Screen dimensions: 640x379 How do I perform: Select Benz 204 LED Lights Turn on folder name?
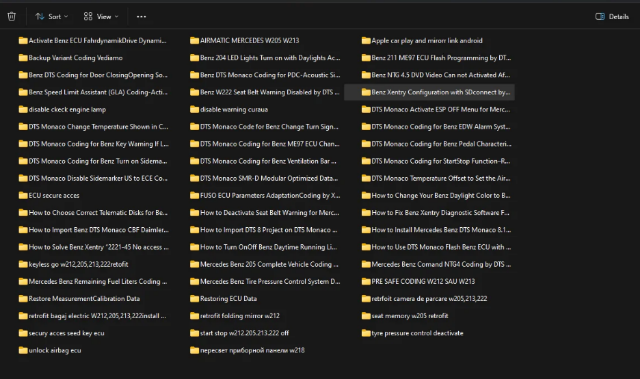click(270, 58)
